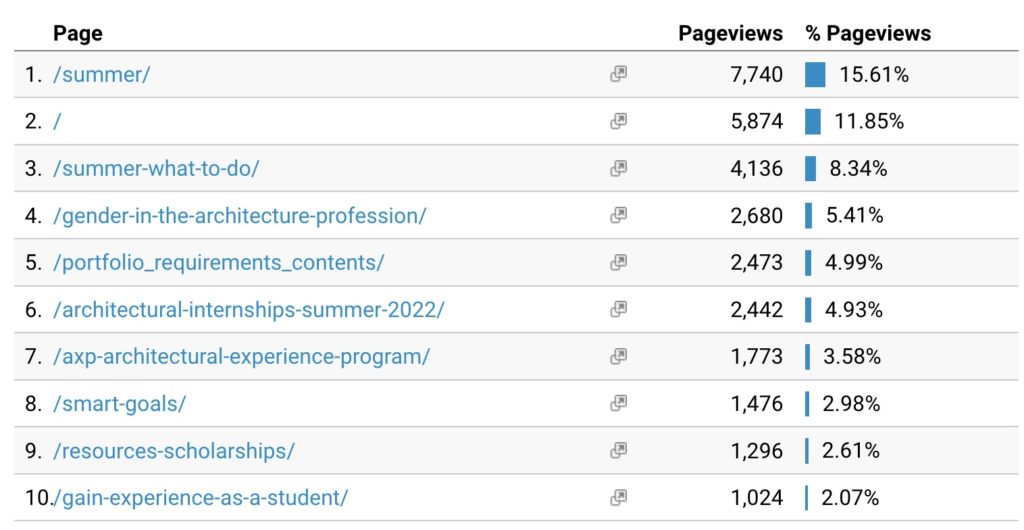Open the /smart-goals/ page link
Screen dimensions: 1024x530
click(x=119, y=403)
